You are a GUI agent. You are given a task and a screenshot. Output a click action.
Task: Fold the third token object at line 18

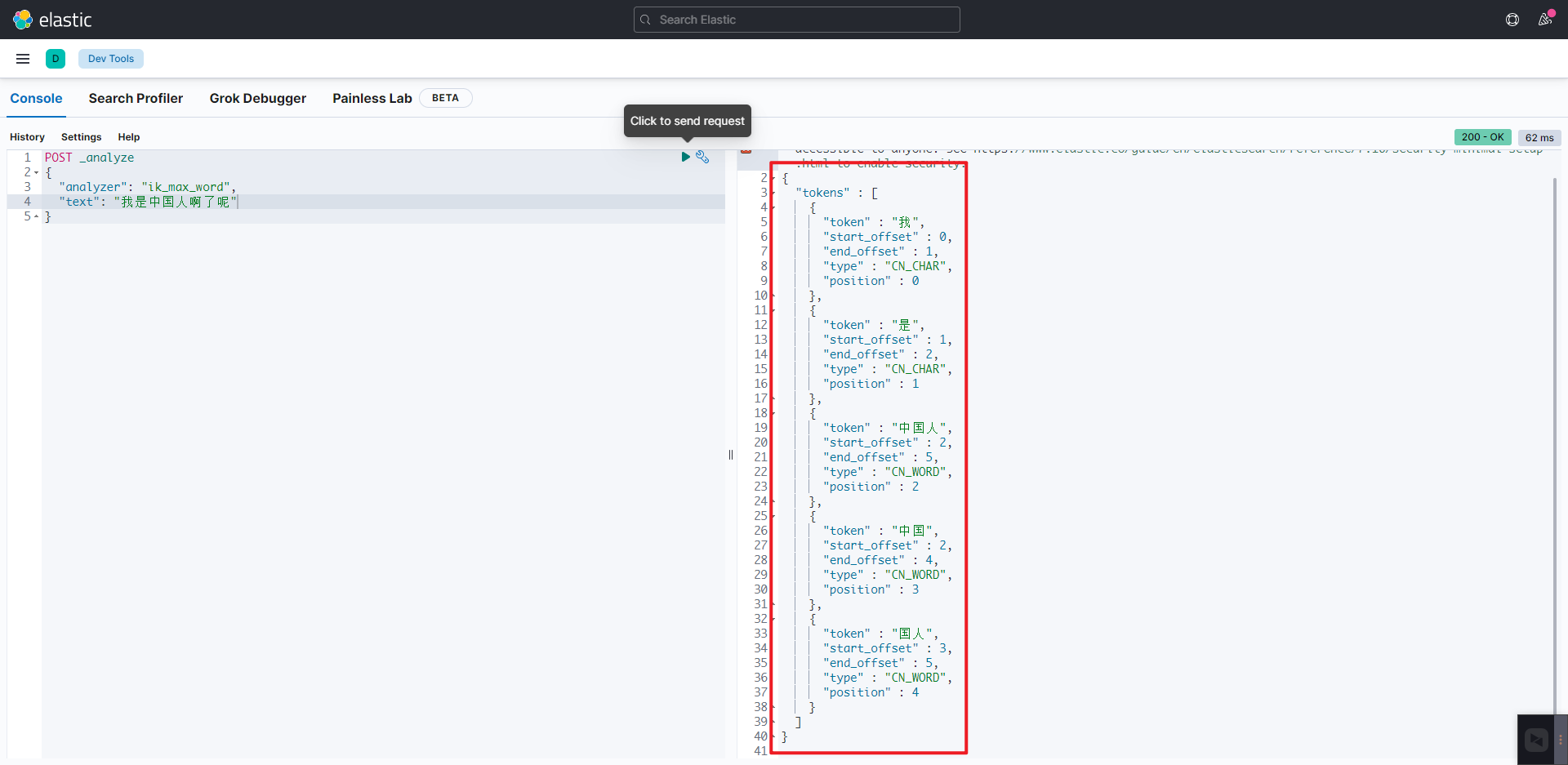pyautogui.click(x=773, y=413)
